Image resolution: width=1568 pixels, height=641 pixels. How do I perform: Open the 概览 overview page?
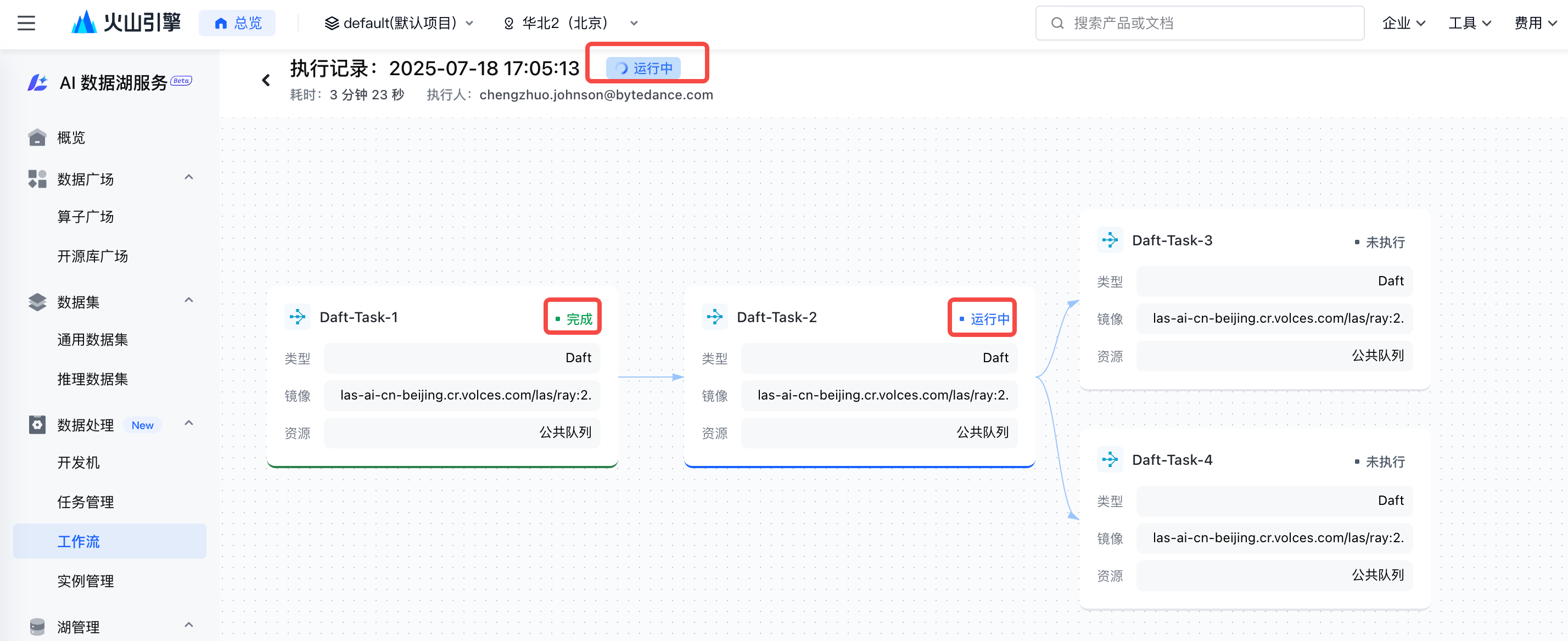click(x=71, y=138)
